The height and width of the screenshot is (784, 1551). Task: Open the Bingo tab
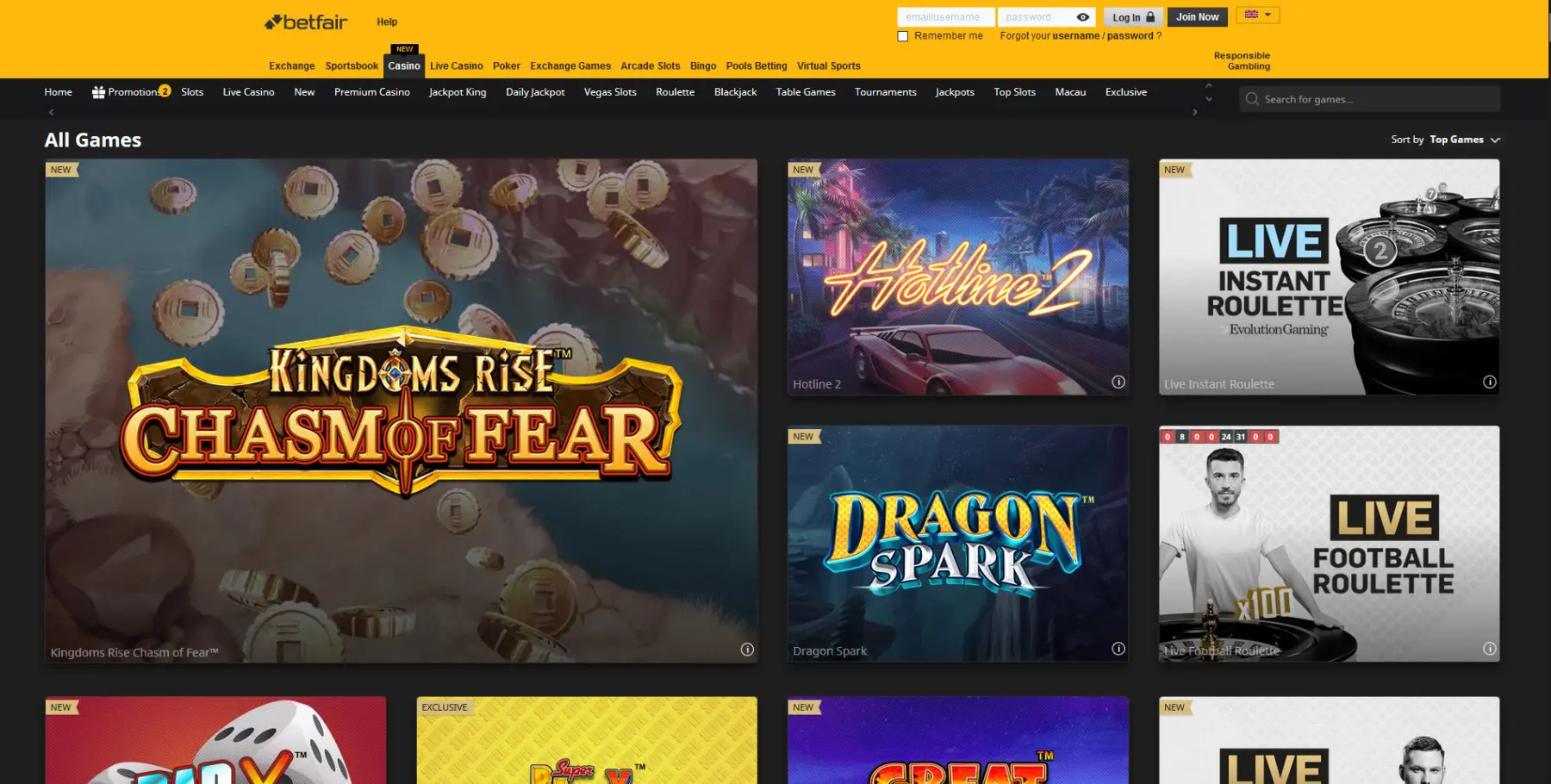tap(703, 66)
